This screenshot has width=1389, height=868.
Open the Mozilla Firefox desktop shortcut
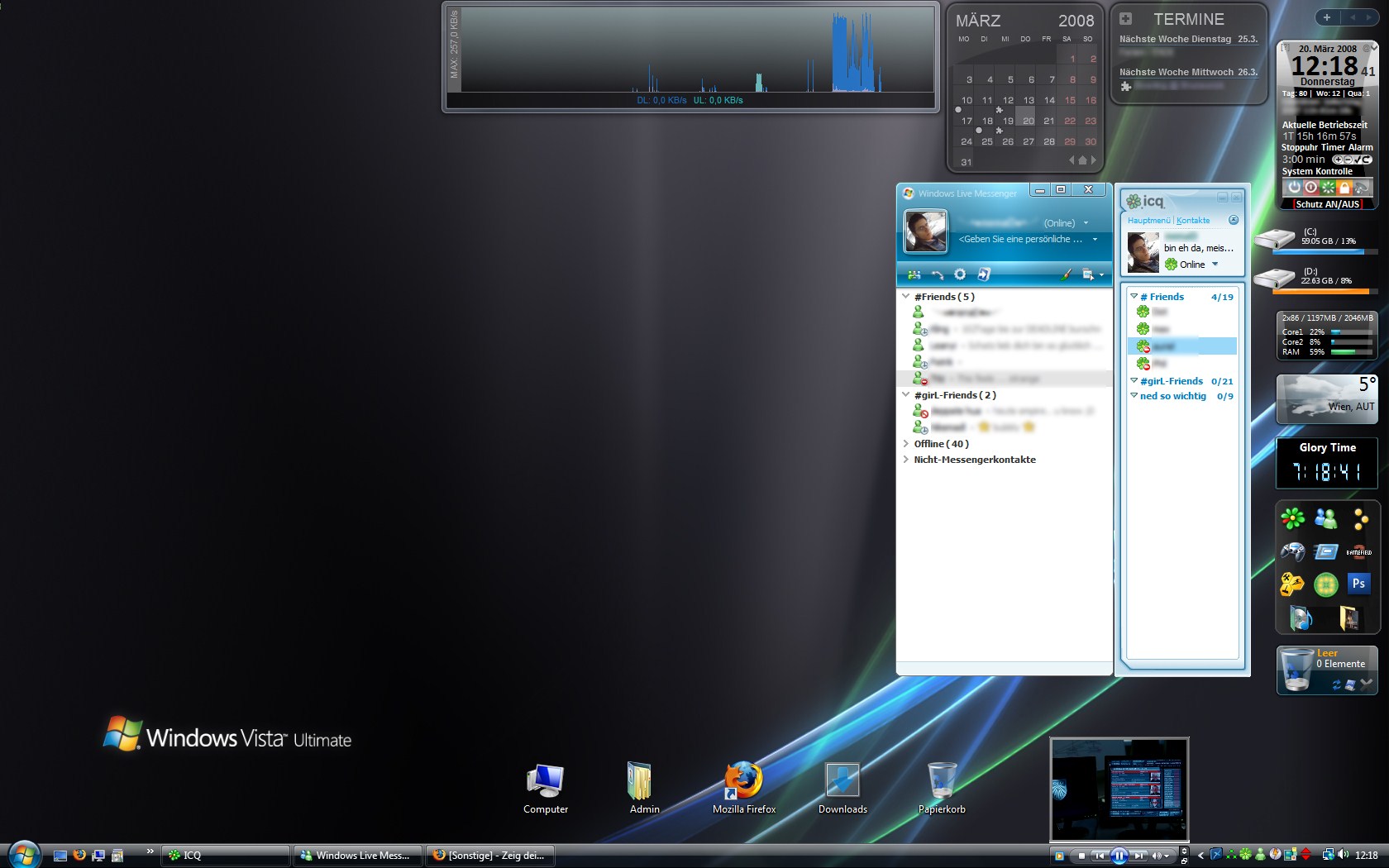click(744, 788)
